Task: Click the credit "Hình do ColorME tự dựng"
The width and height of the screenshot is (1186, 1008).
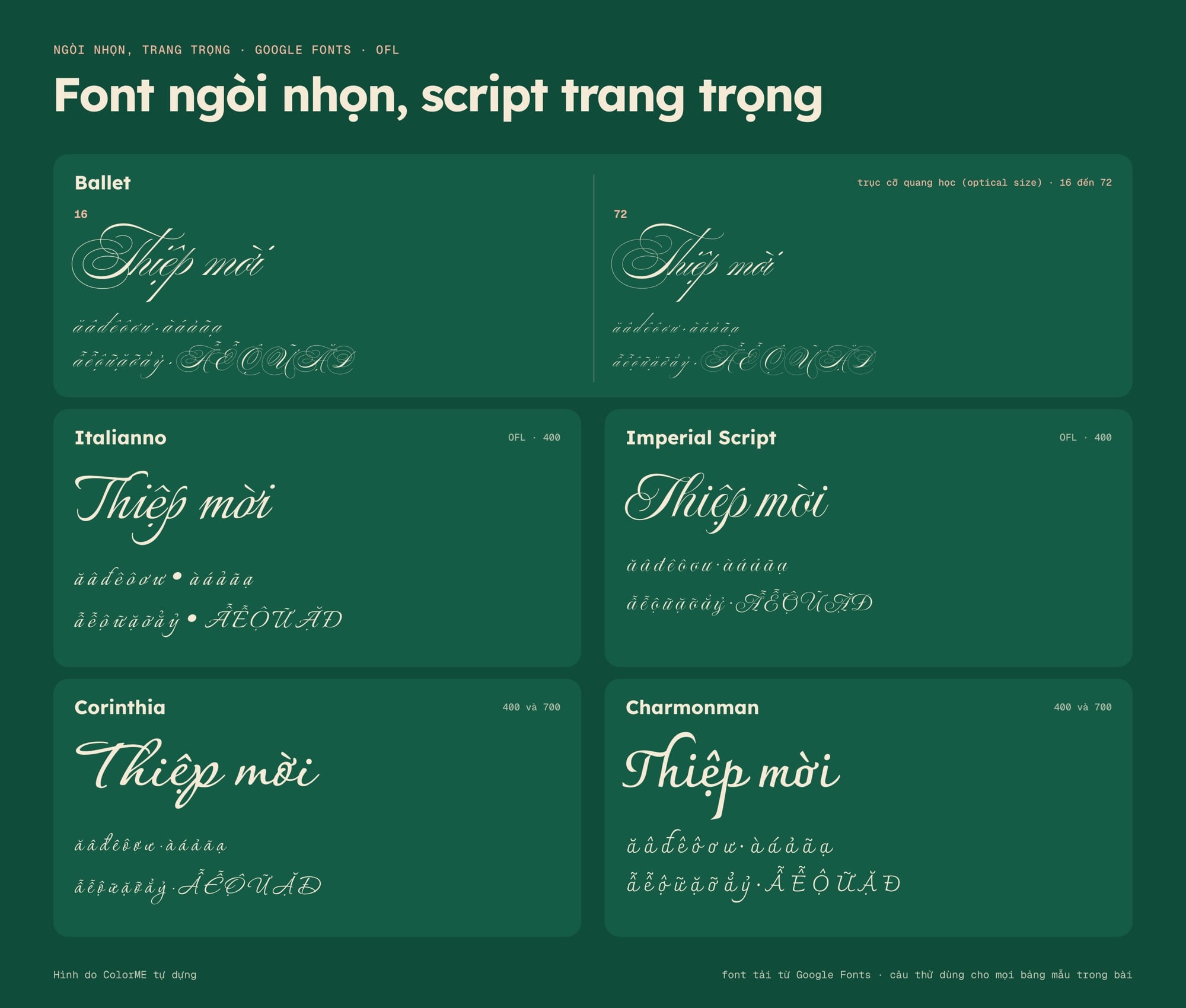Action: tap(125, 975)
